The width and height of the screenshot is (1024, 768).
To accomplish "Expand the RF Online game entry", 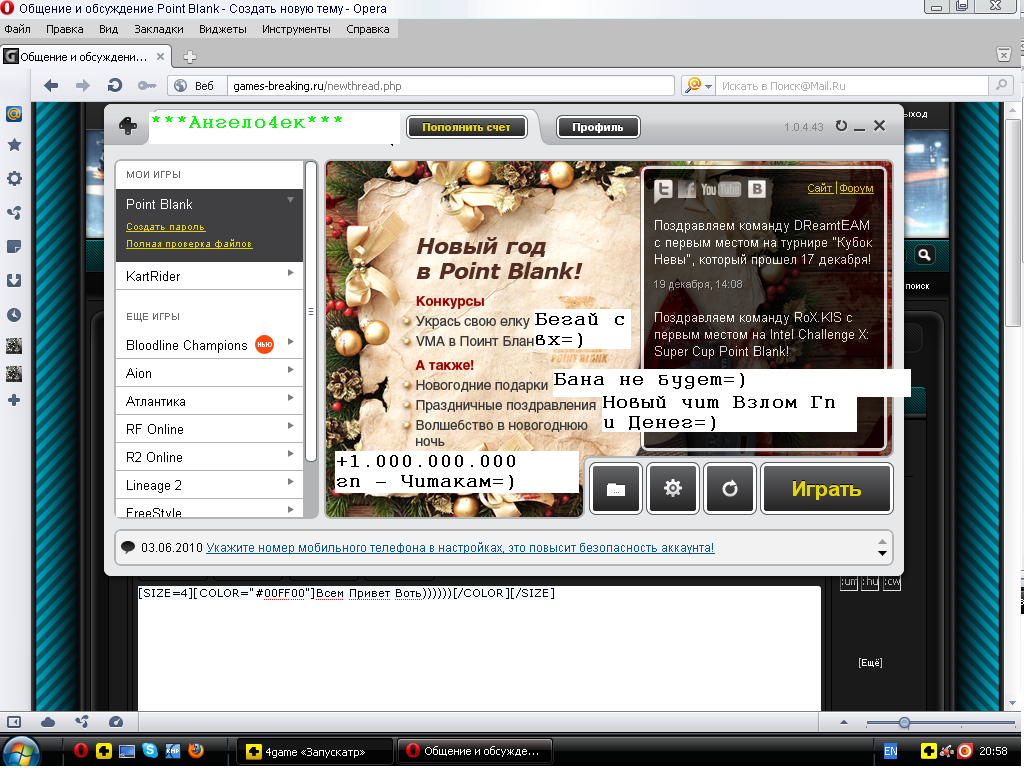I will 291,426.
